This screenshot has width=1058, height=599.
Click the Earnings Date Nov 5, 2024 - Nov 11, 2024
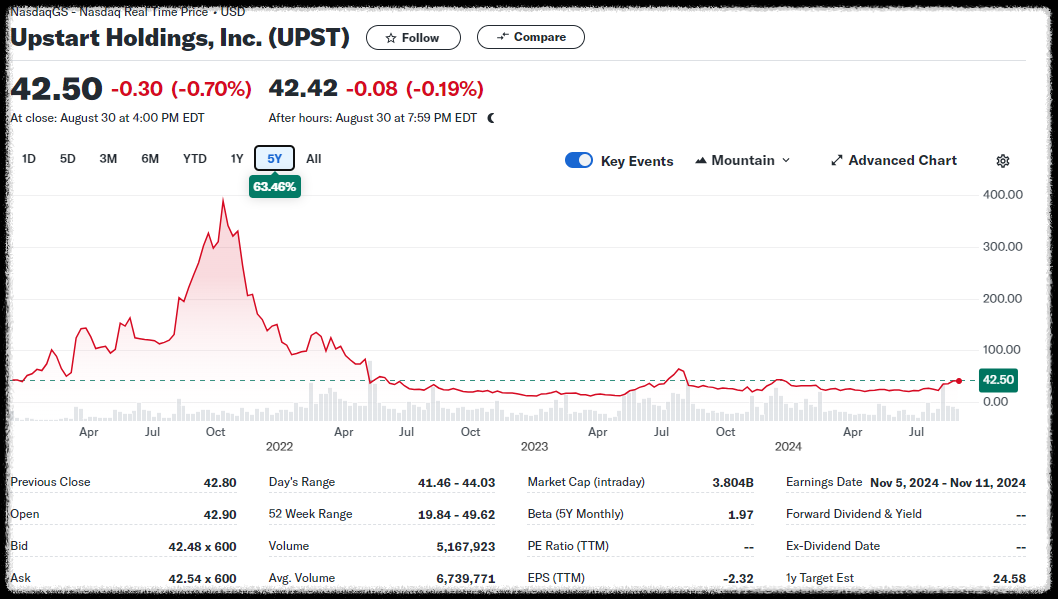948,482
